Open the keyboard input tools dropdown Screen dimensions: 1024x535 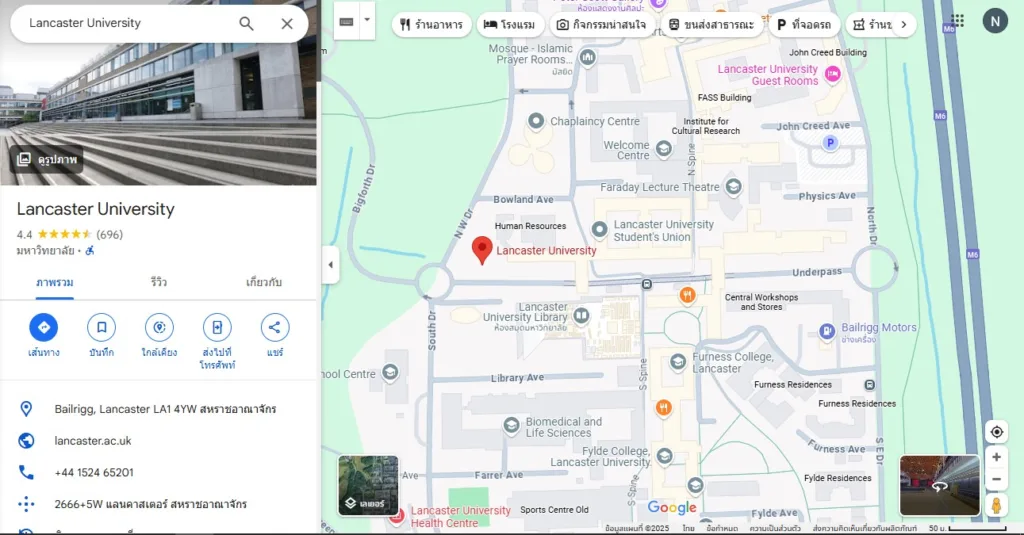[367, 20]
